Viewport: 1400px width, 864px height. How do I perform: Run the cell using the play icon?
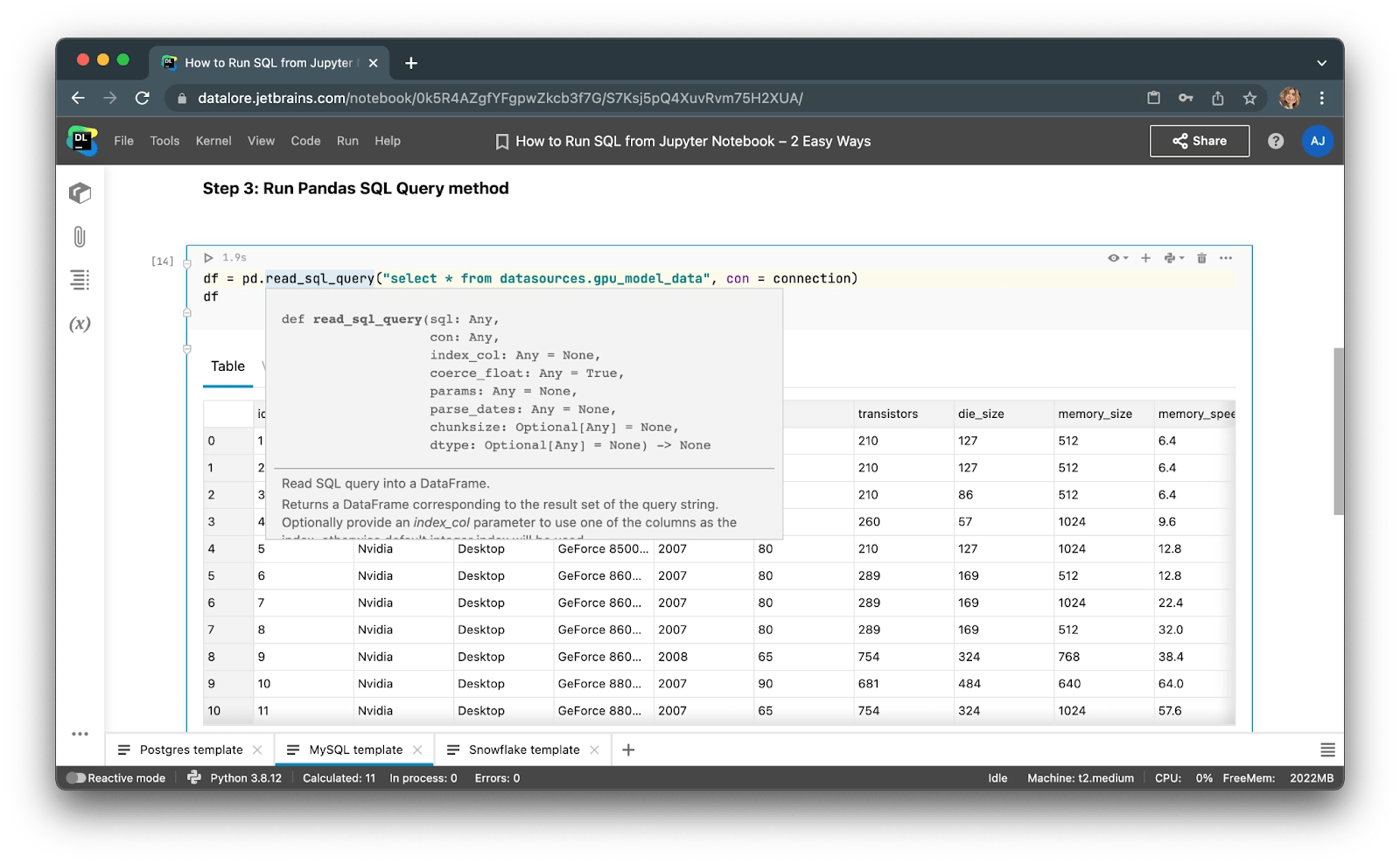click(x=208, y=257)
